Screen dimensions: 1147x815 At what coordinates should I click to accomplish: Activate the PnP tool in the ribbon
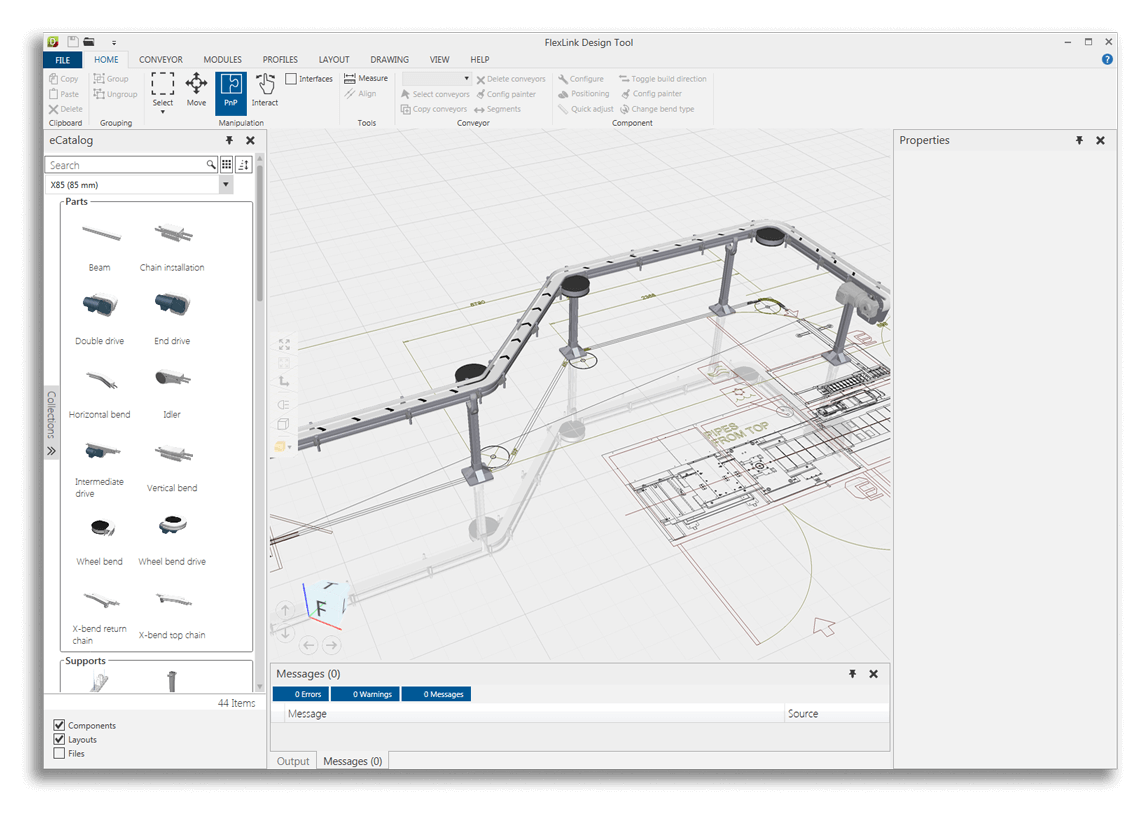(x=230, y=92)
